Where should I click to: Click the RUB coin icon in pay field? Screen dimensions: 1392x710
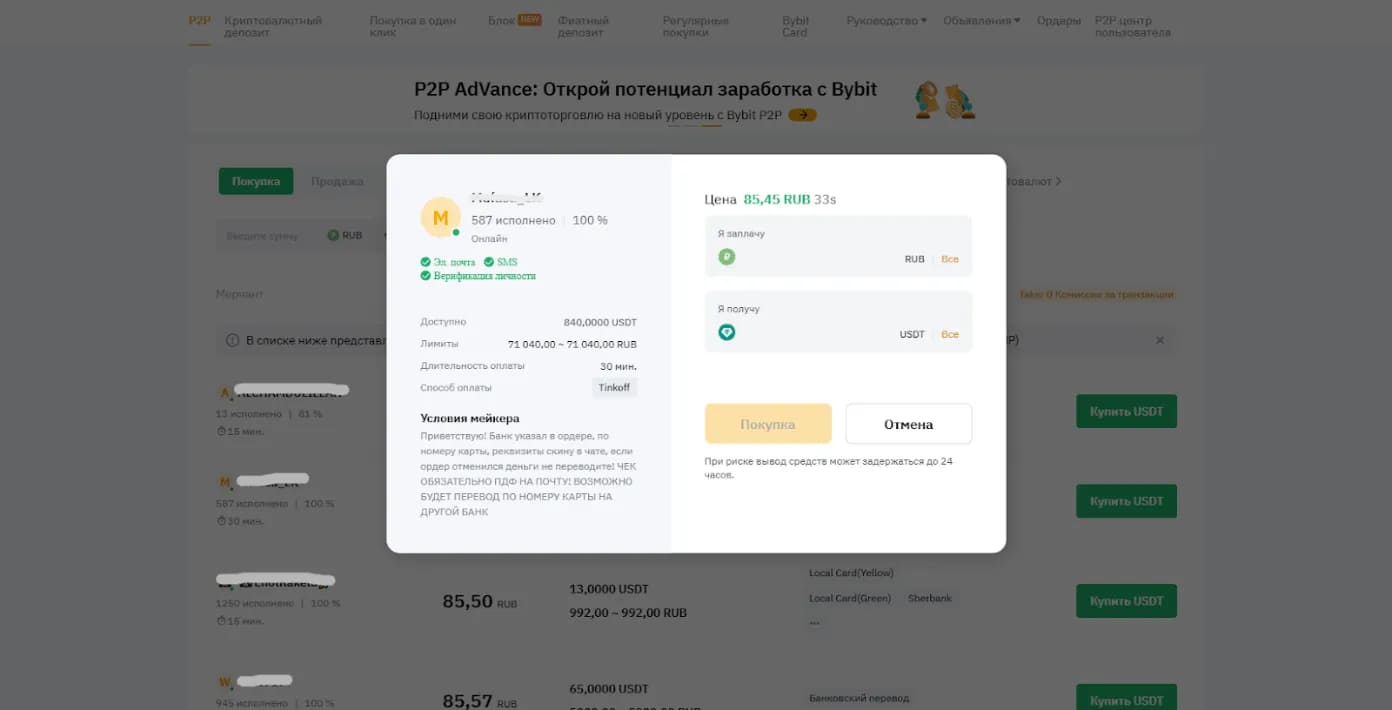(x=727, y=257)
